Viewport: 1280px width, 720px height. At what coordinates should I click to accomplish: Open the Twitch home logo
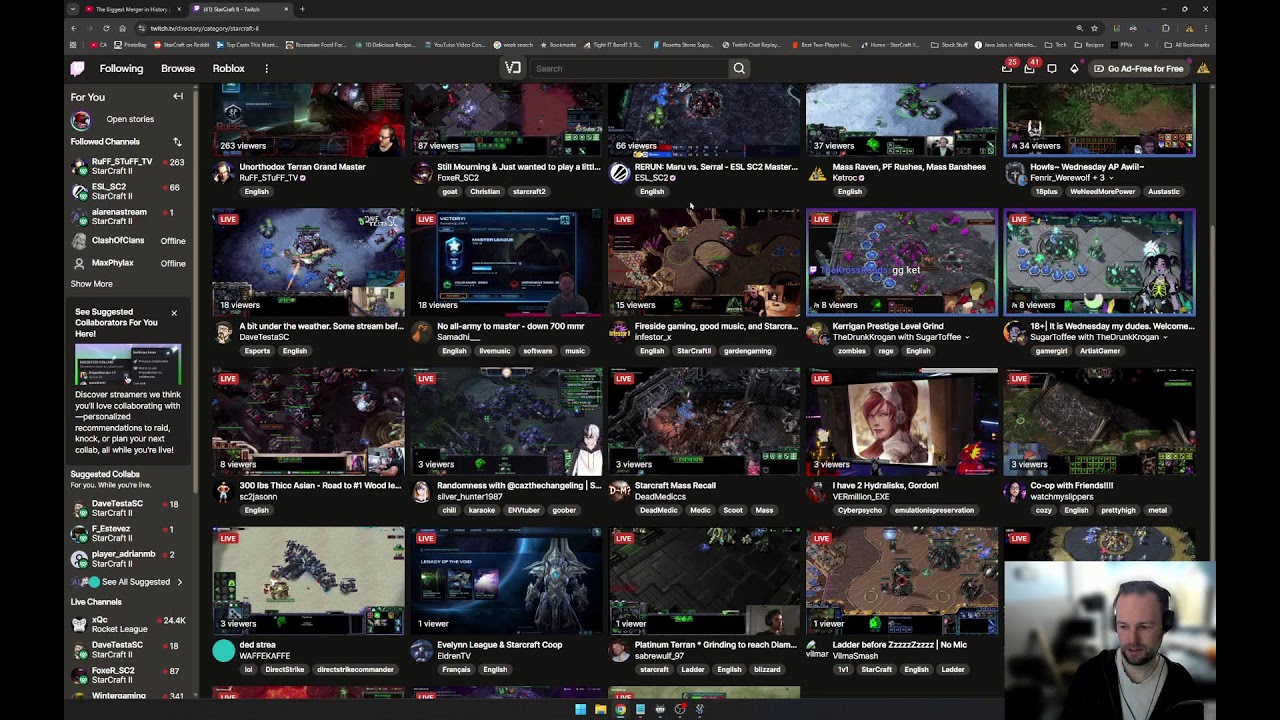tap(77, 68)
